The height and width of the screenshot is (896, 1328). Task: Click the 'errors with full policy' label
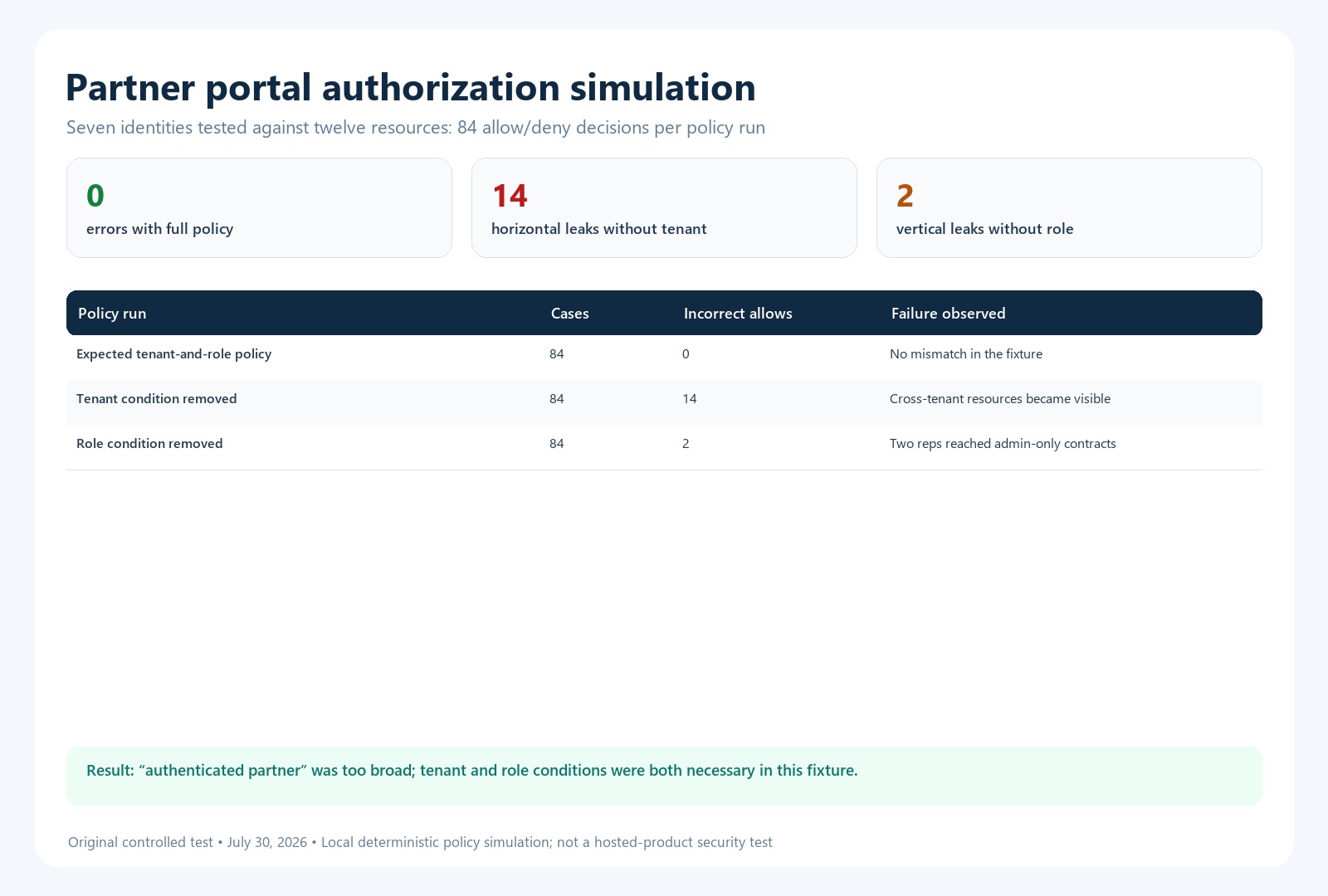159,229
